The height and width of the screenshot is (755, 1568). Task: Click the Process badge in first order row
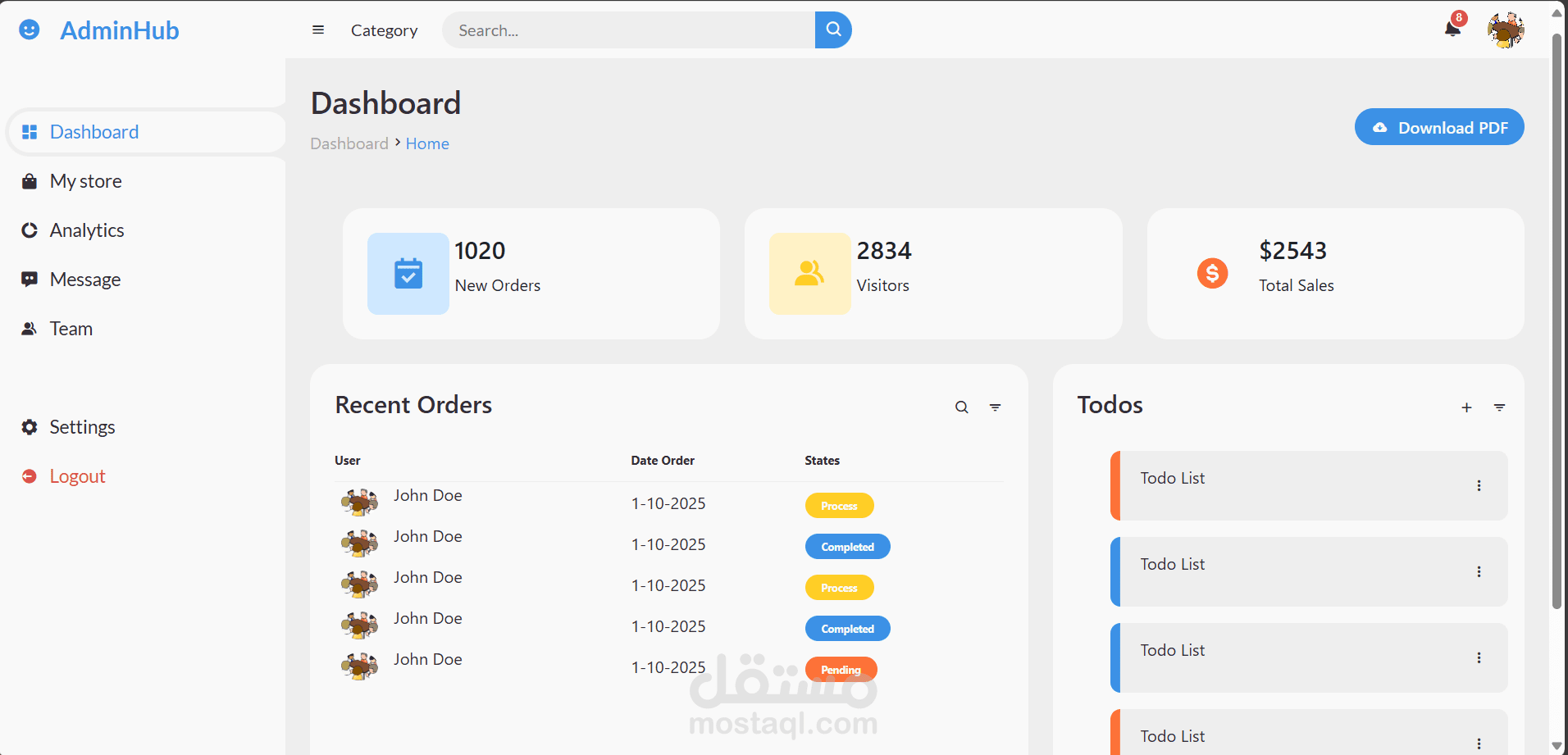pyautogui.click(x=839, y=506)
